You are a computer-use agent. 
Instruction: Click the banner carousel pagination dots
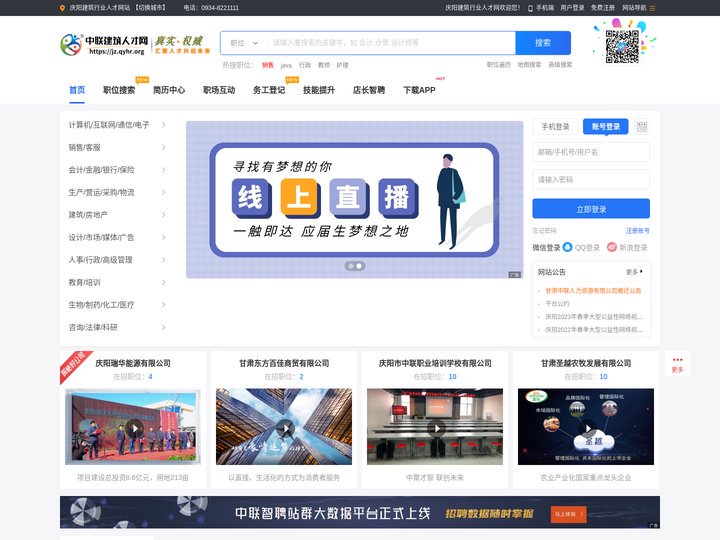pos(355,266)
